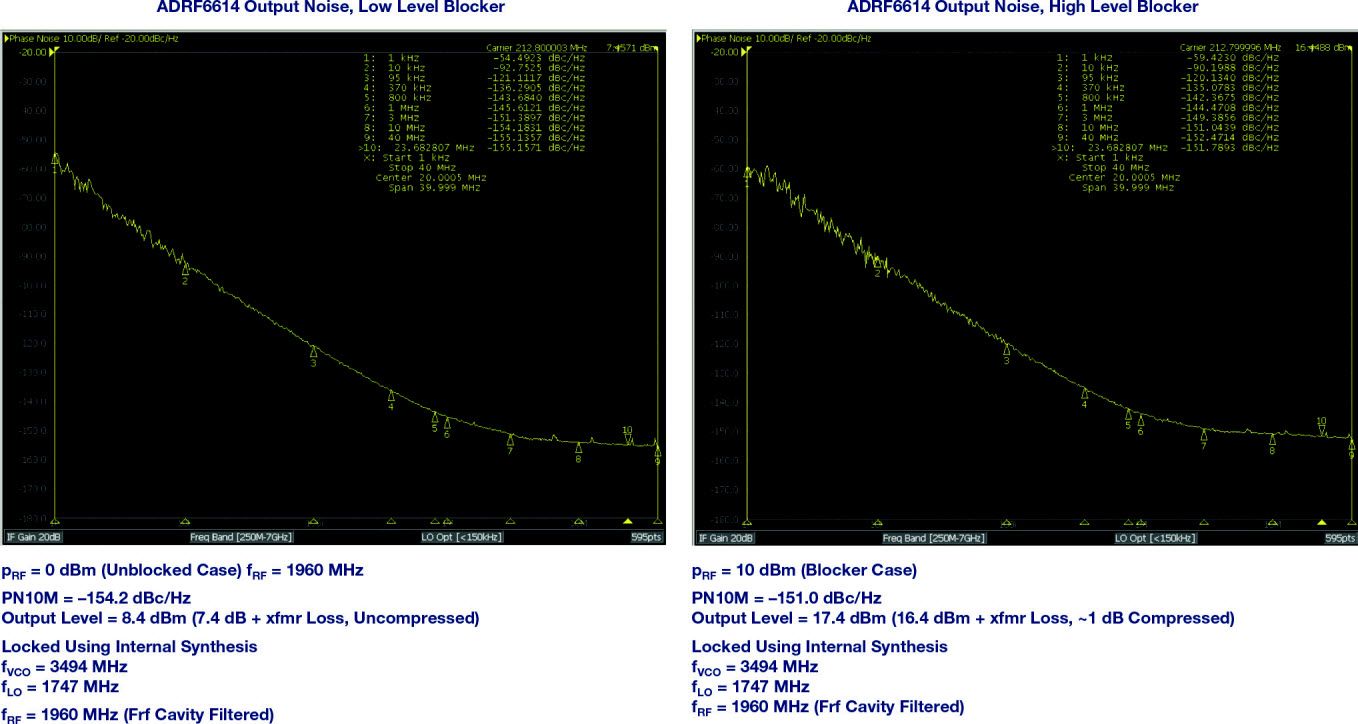1358x724 pixels.
Task: Select marker 8 on the High Level Blocker trace
Action: pyautogui.click(x=1272, y=443)
